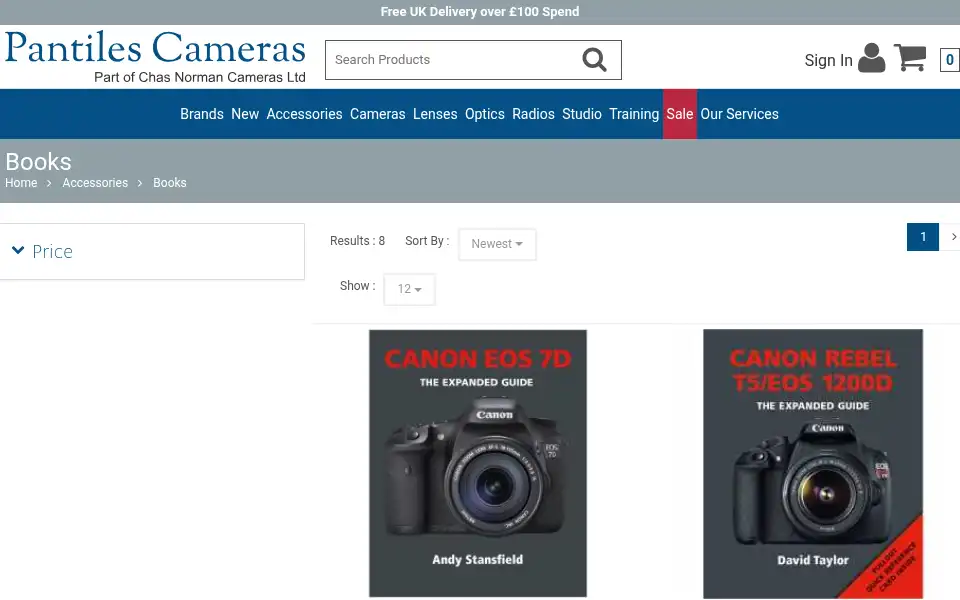Open the Sale menu item
The width and height of the screenshot is (960, 600).
click(680, 114)
